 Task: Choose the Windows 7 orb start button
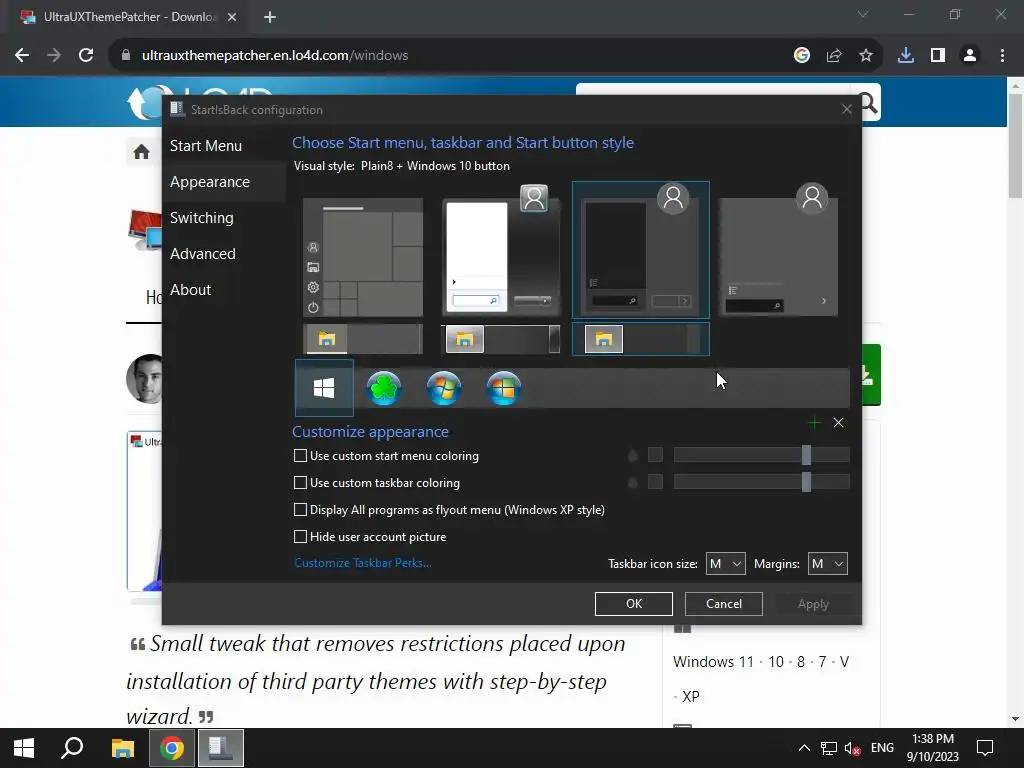point(444,388)
